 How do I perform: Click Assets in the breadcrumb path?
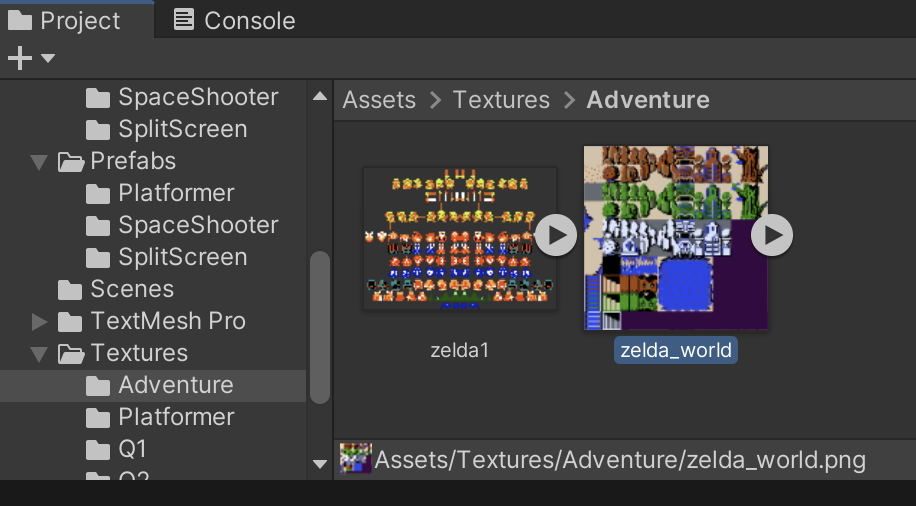pos(379,100)
